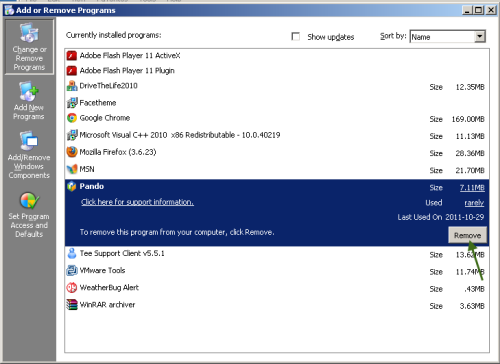Click the MSN butterfly icon

[72, 169]
